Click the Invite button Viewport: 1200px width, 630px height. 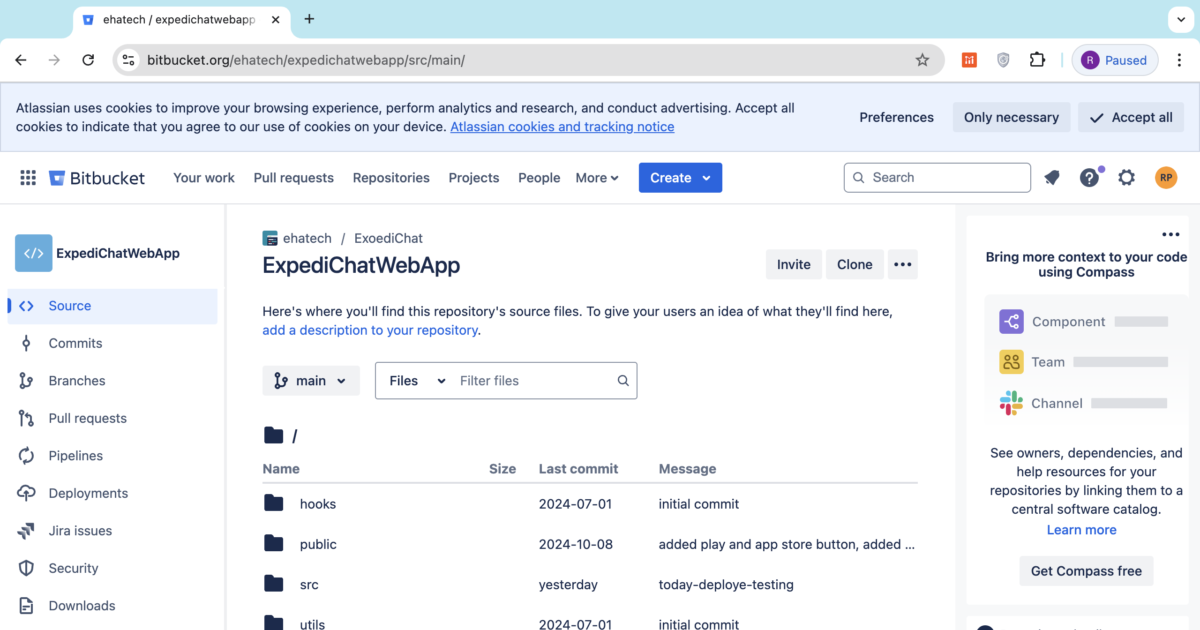pyautogui.click(x=794, y=265)
